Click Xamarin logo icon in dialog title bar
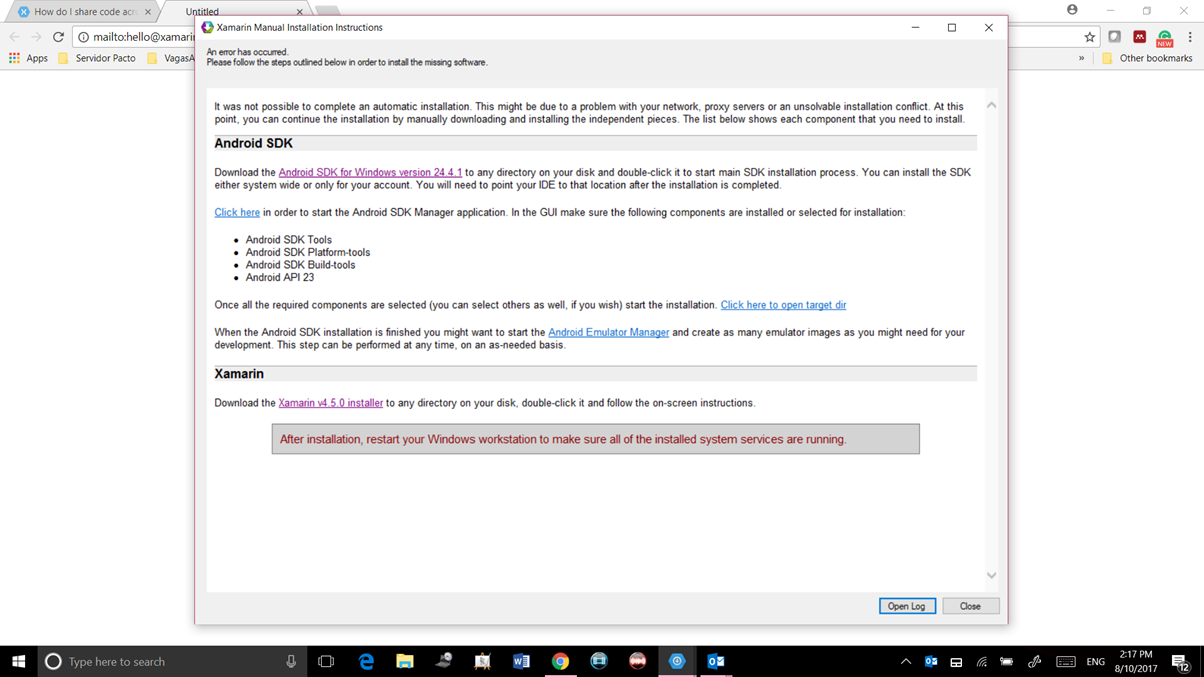Image resolution: width=1204 pixels, height=677 pixels. point(207,28)
